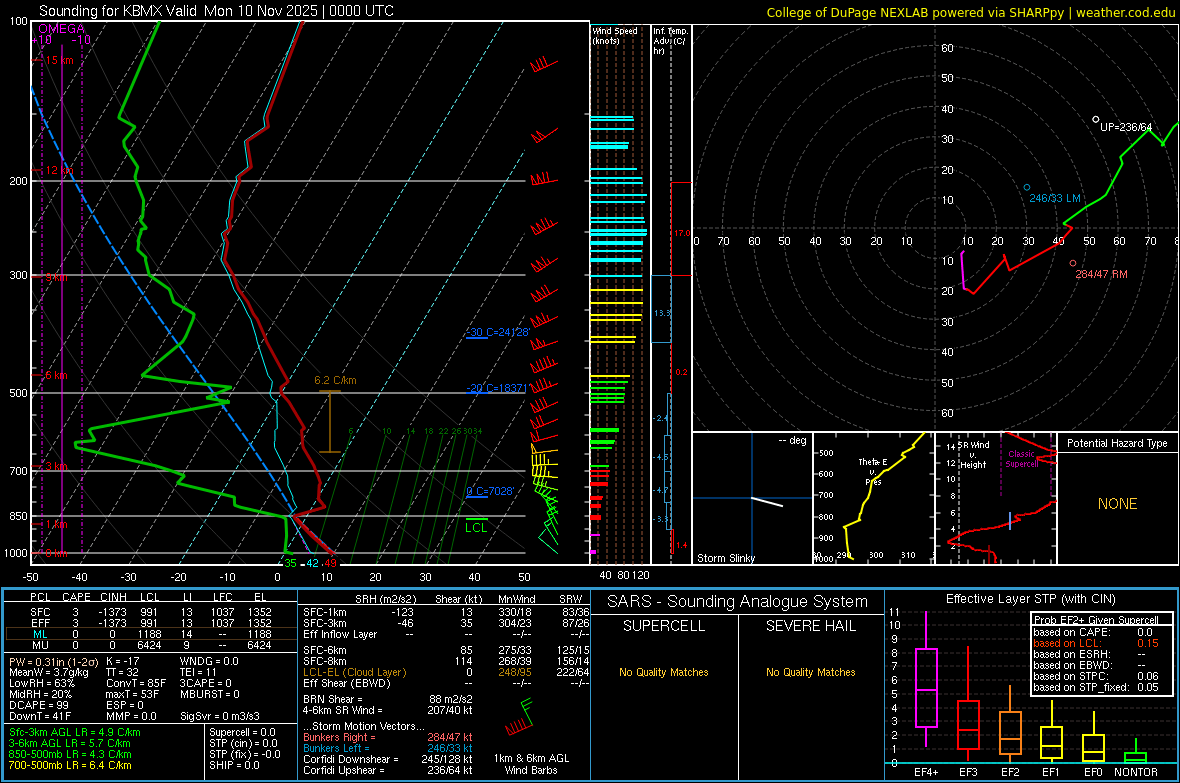Click the "Sfc-3km AGL LR = 4.9 C/km" line
Screen dimensions: 1180x783
pyautogui.click(x=75, y=732)
